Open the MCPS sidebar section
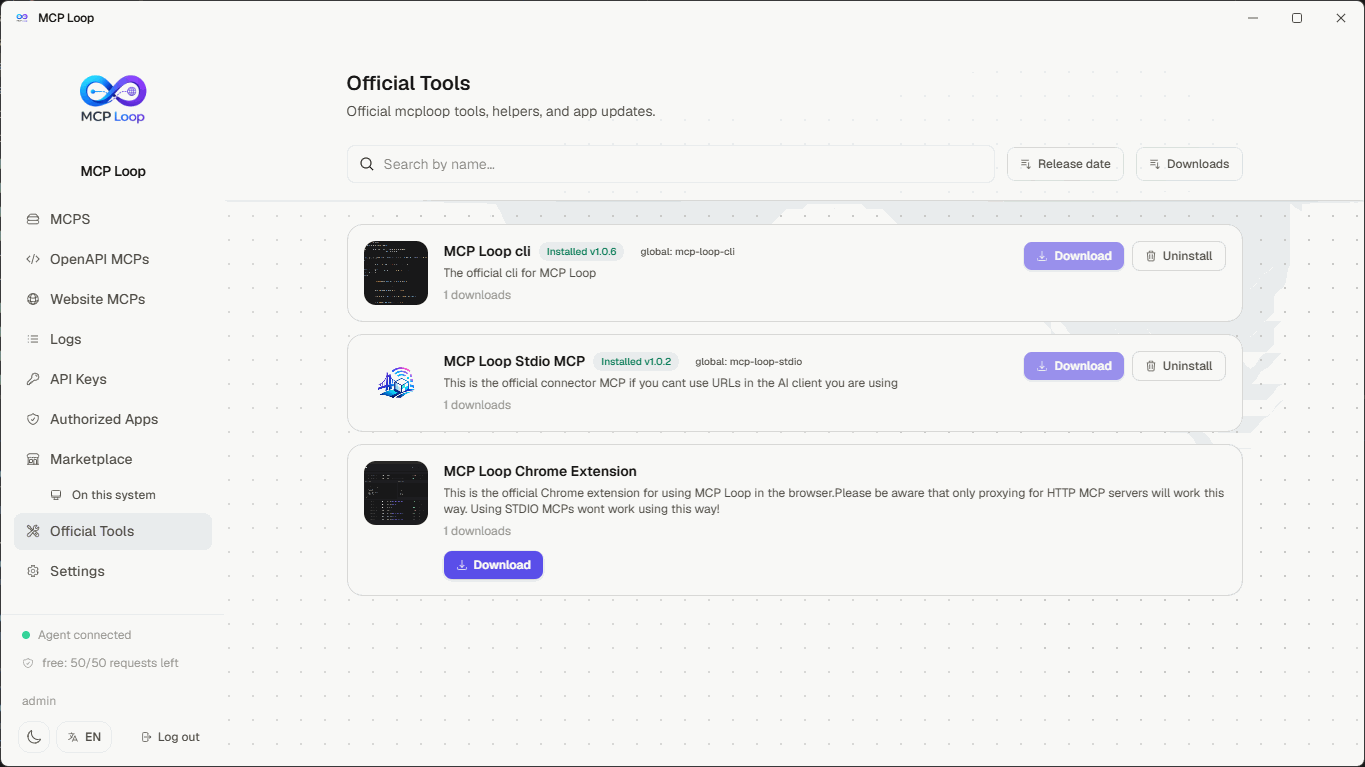The width and height of the screenshot is (1365, 767). [113, 219]
